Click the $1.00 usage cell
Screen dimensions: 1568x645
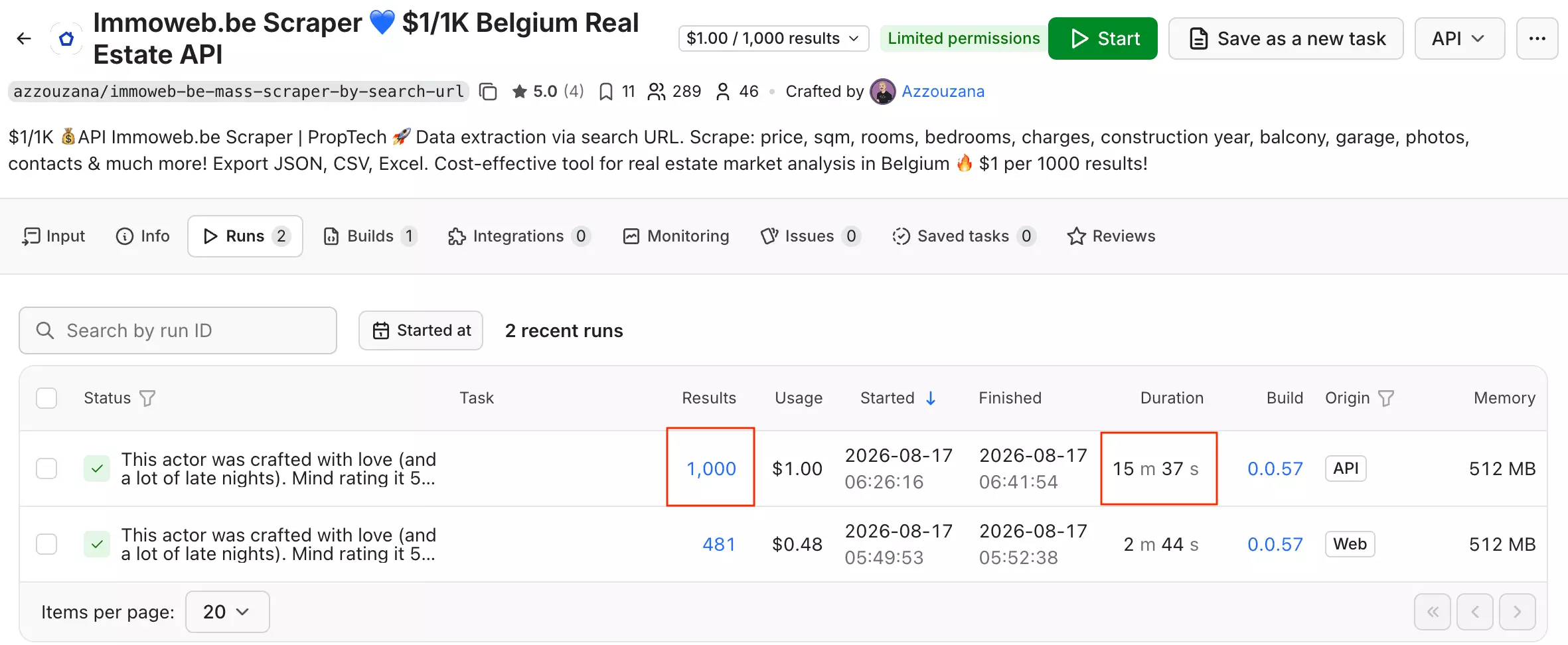797,468
